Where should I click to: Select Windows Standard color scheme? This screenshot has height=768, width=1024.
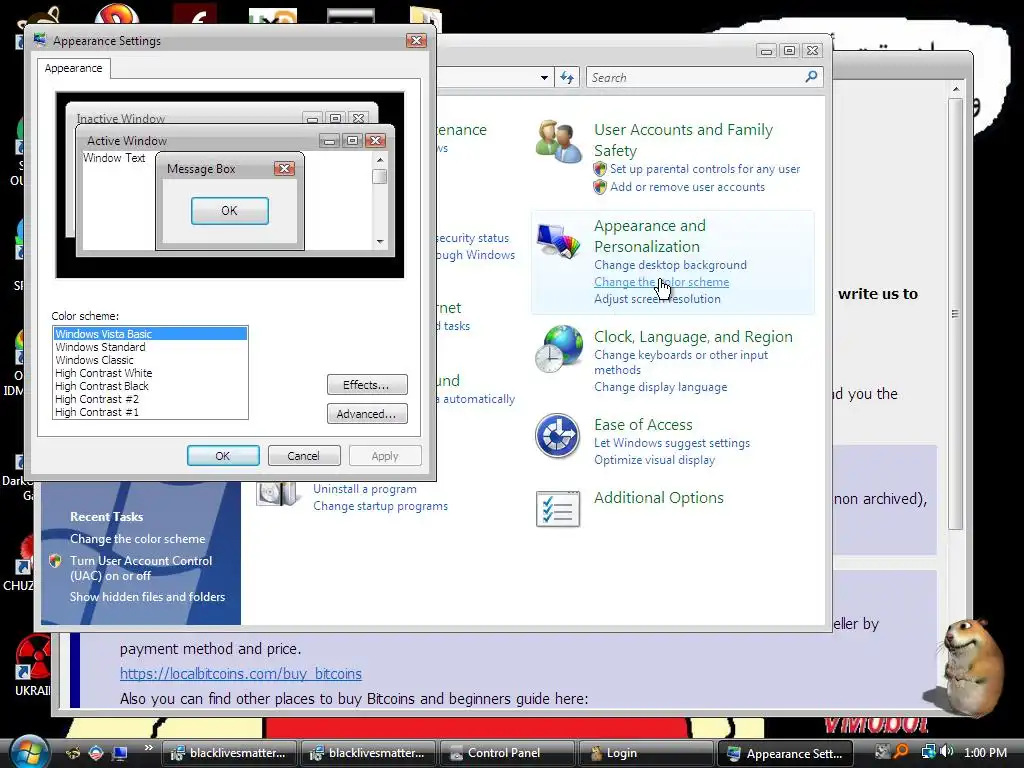101,347
